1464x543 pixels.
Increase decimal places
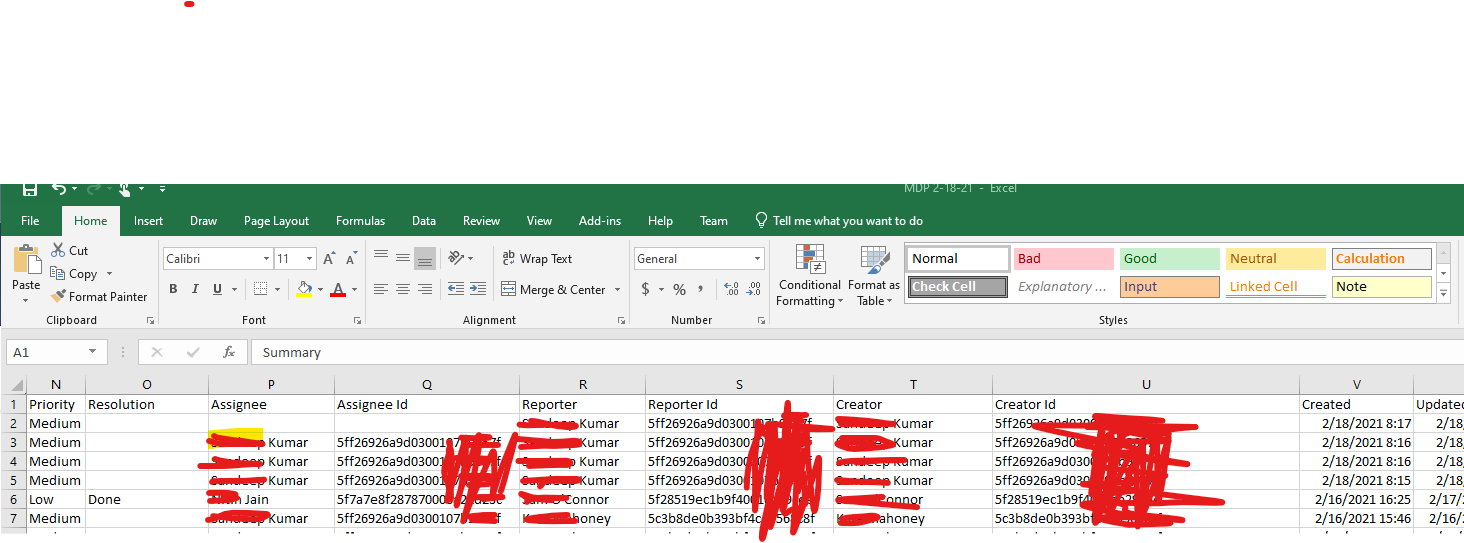click(731, 289)
